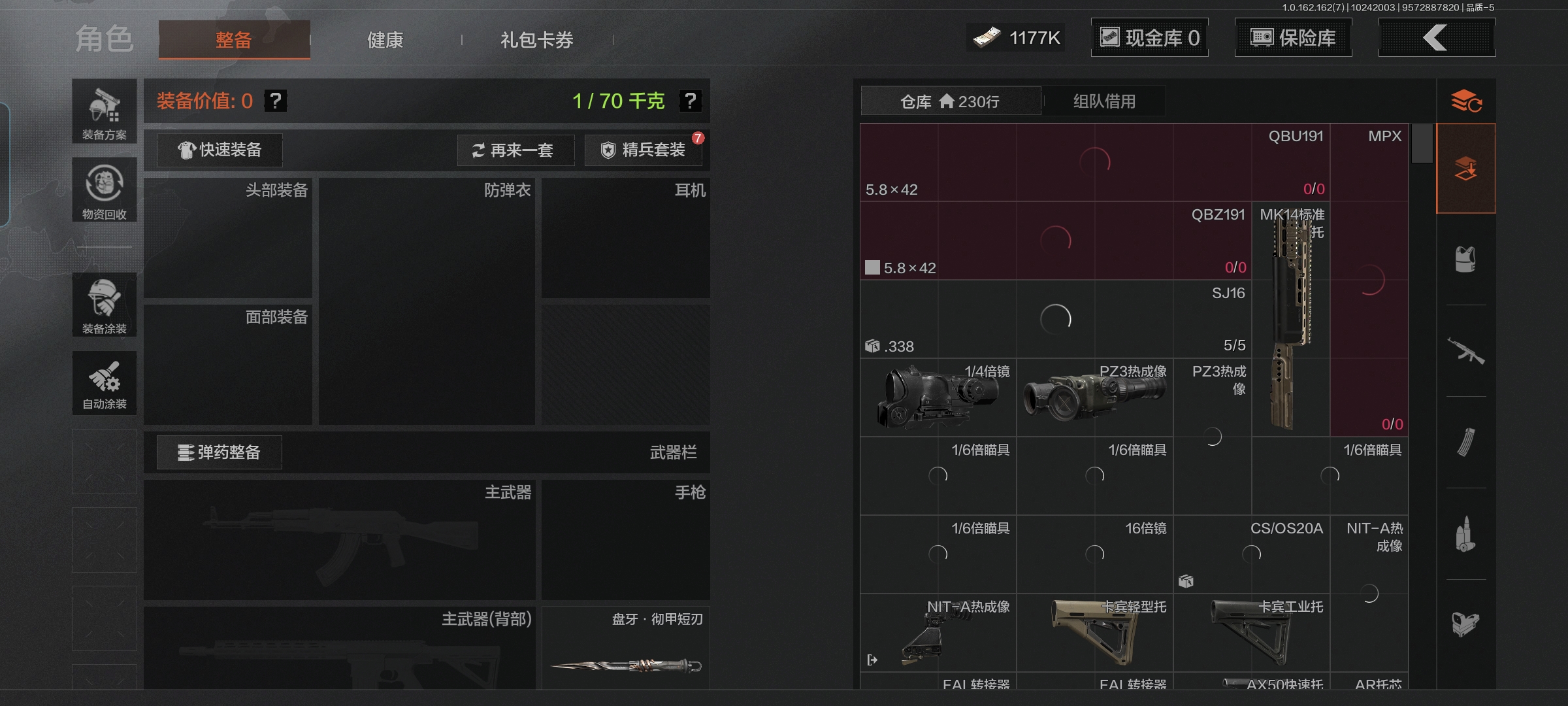Select the body armor vest filter icon
Viewport: 1568px width, 706px height.
1465,260
